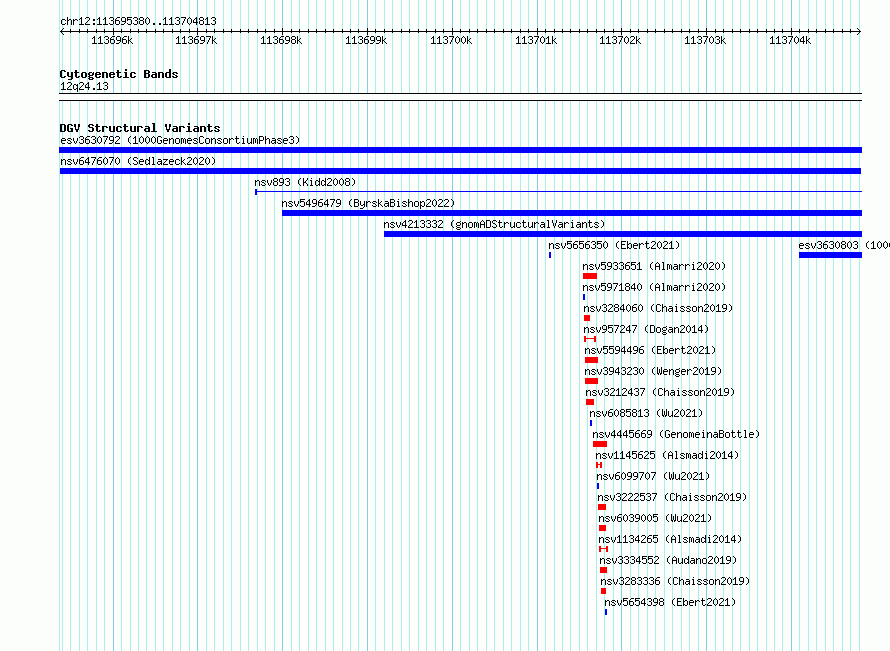Select the red bar under nsv3943230

(591, 381)
